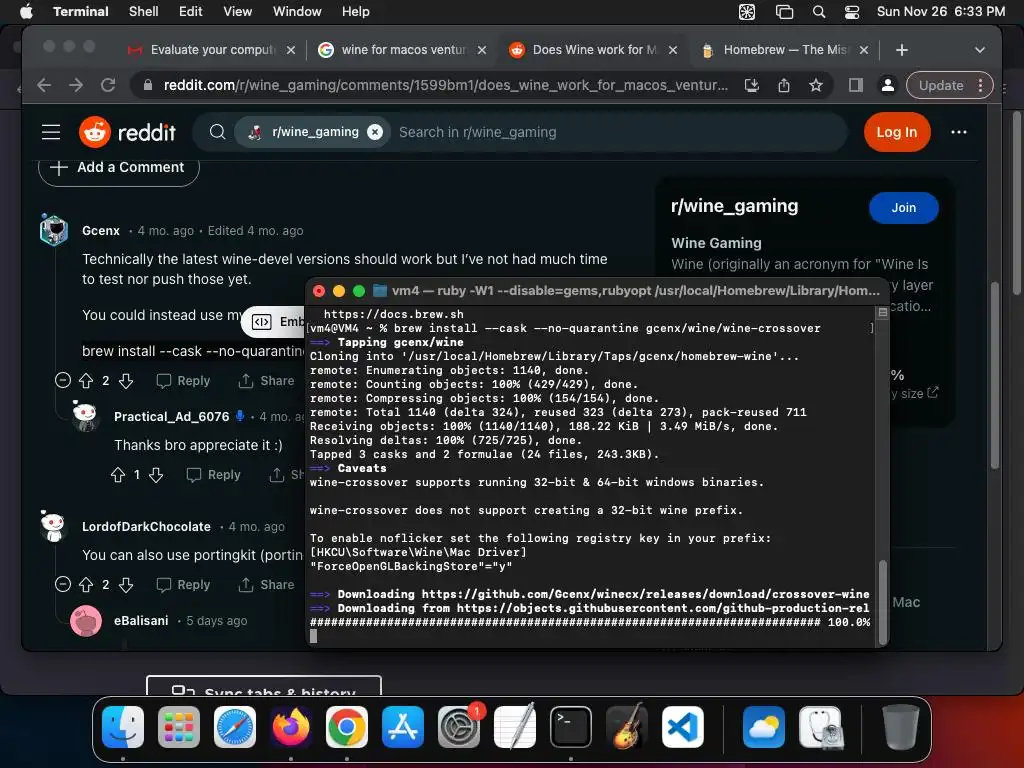Viewport: 1024px width, 768px height.
Task: Open eBalisani user profile
Action: pos(141,620)
